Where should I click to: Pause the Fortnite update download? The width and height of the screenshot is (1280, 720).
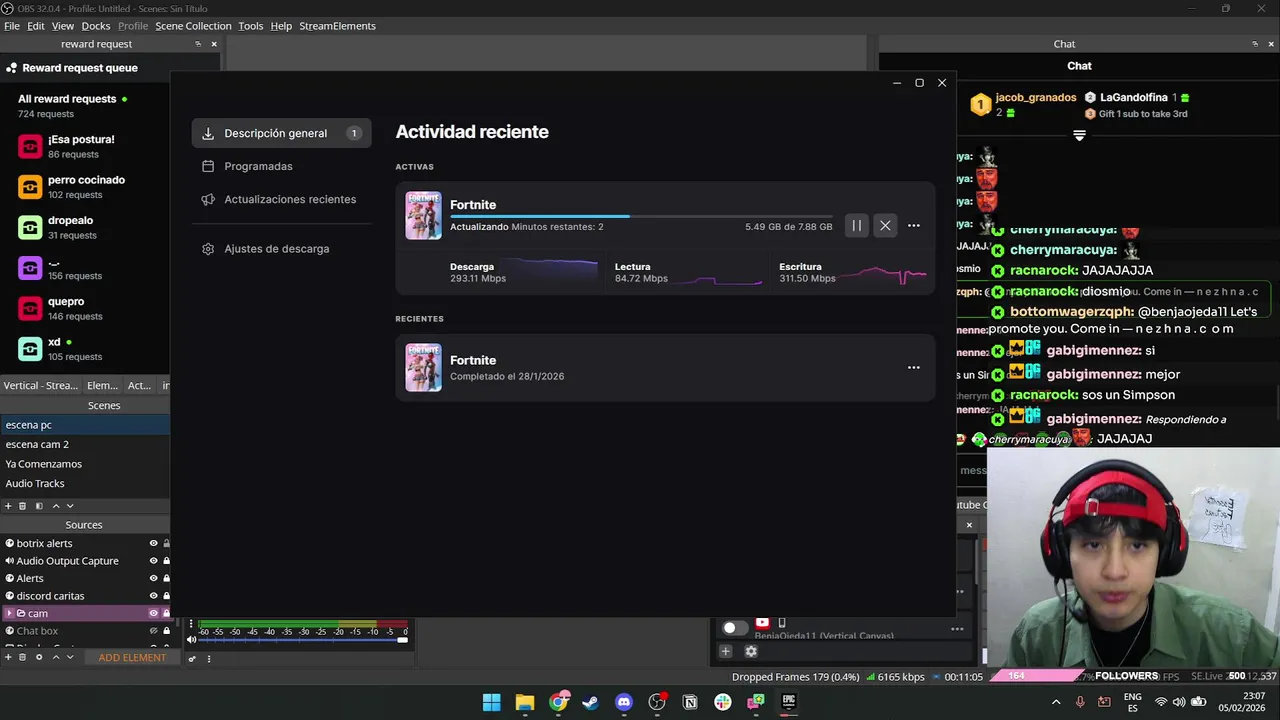click(856, 226)
